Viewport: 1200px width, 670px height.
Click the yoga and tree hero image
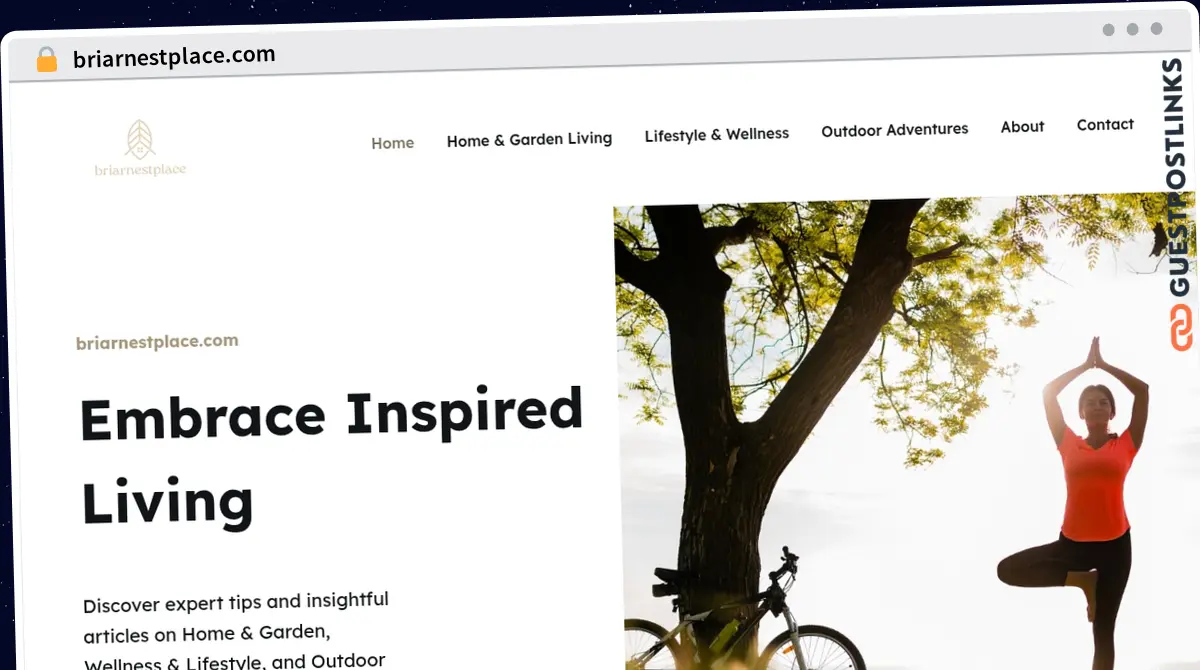point(906,431)
